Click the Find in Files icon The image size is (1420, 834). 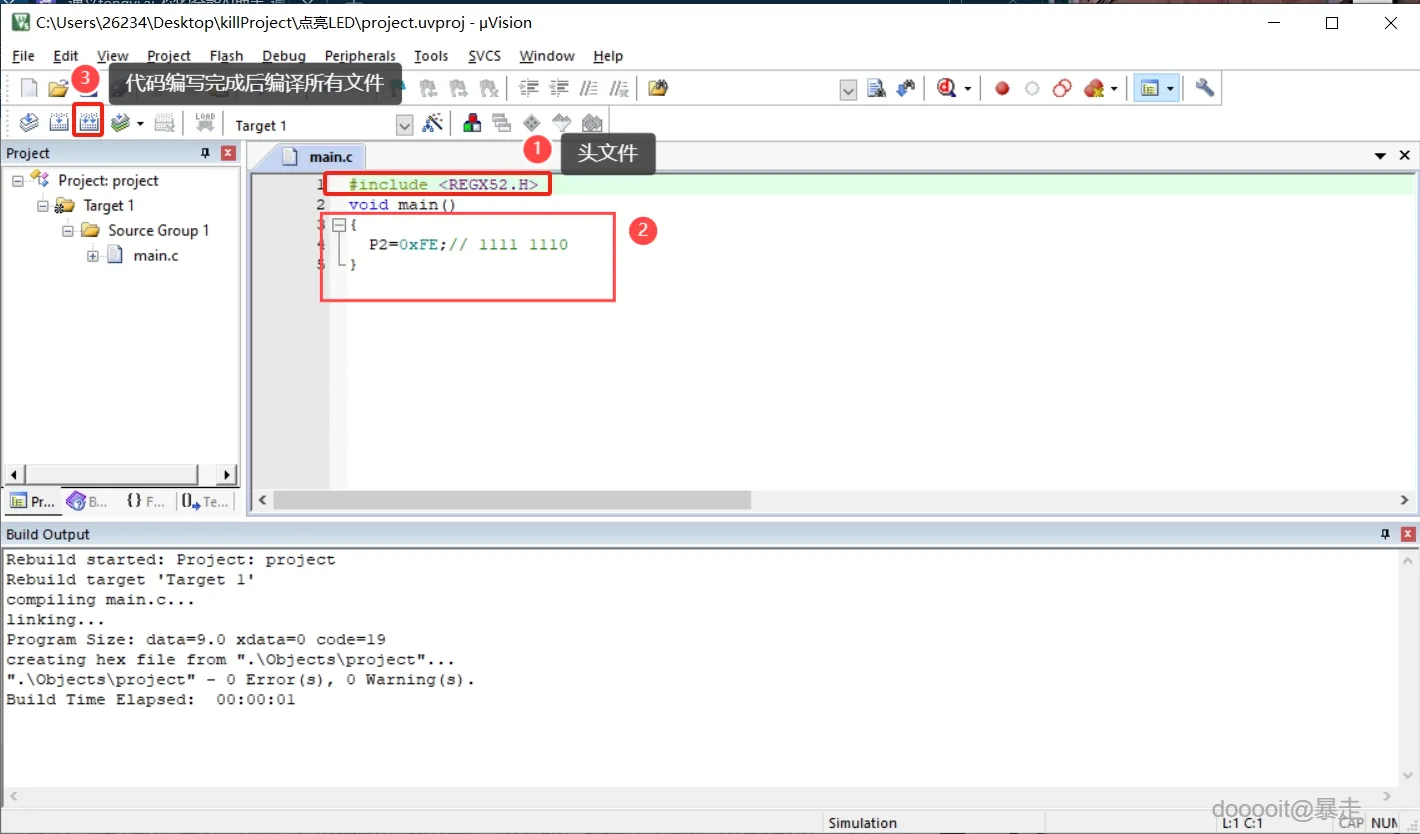tap(657, 88)
